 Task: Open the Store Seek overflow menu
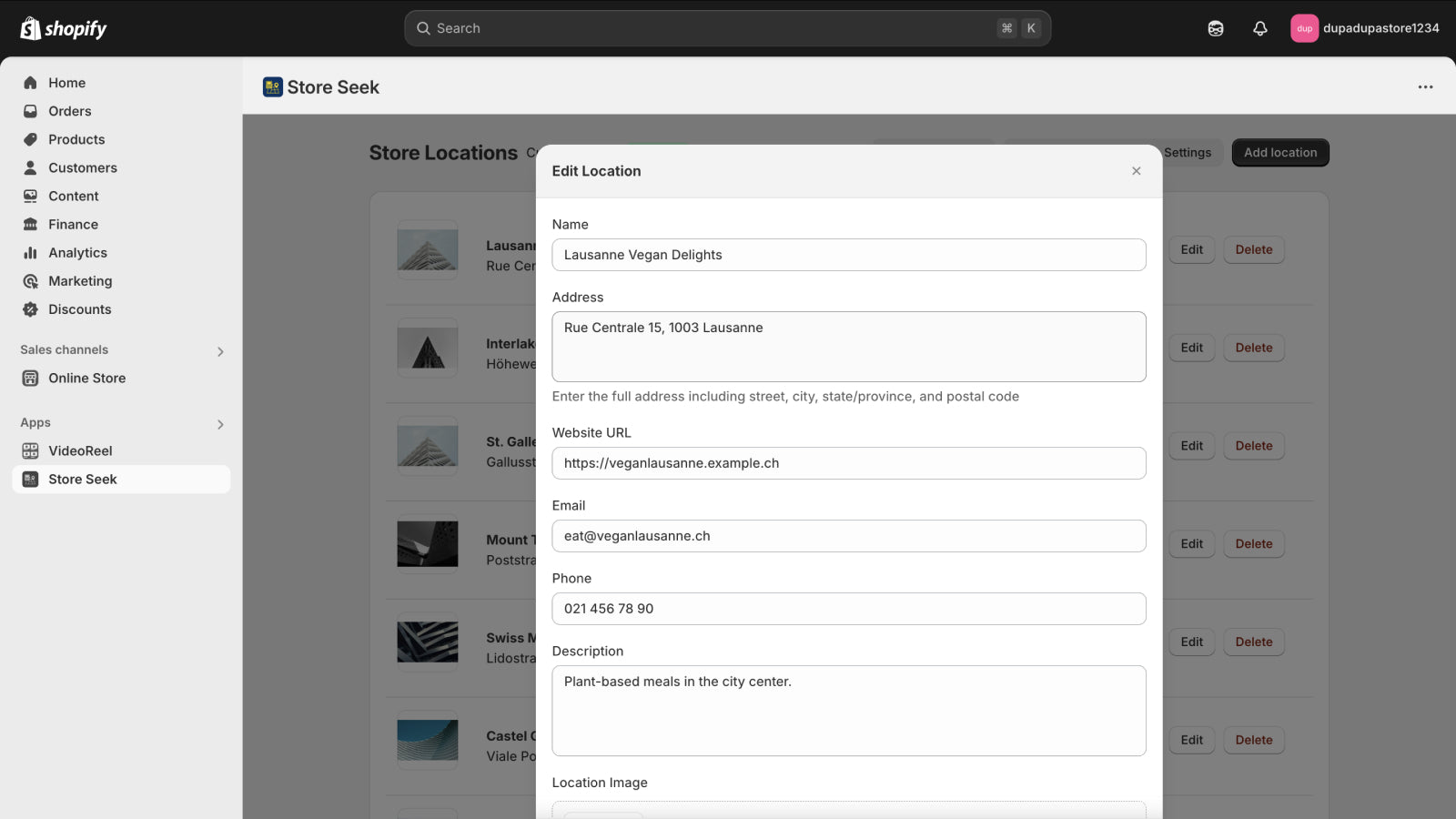point(1423,86)
